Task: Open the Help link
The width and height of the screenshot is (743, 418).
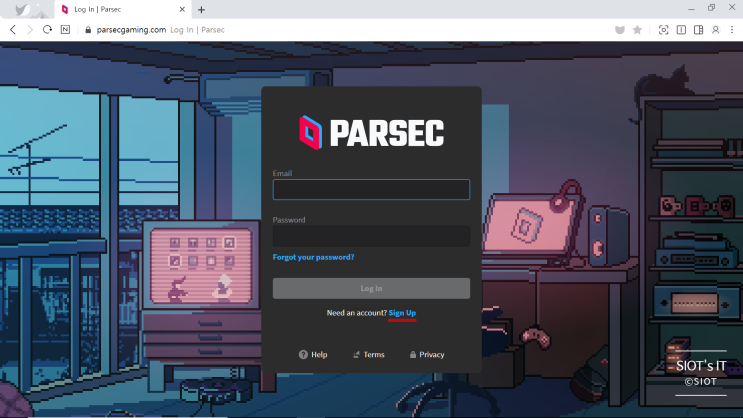Action: pyautogui.click(x=313, y=354)
